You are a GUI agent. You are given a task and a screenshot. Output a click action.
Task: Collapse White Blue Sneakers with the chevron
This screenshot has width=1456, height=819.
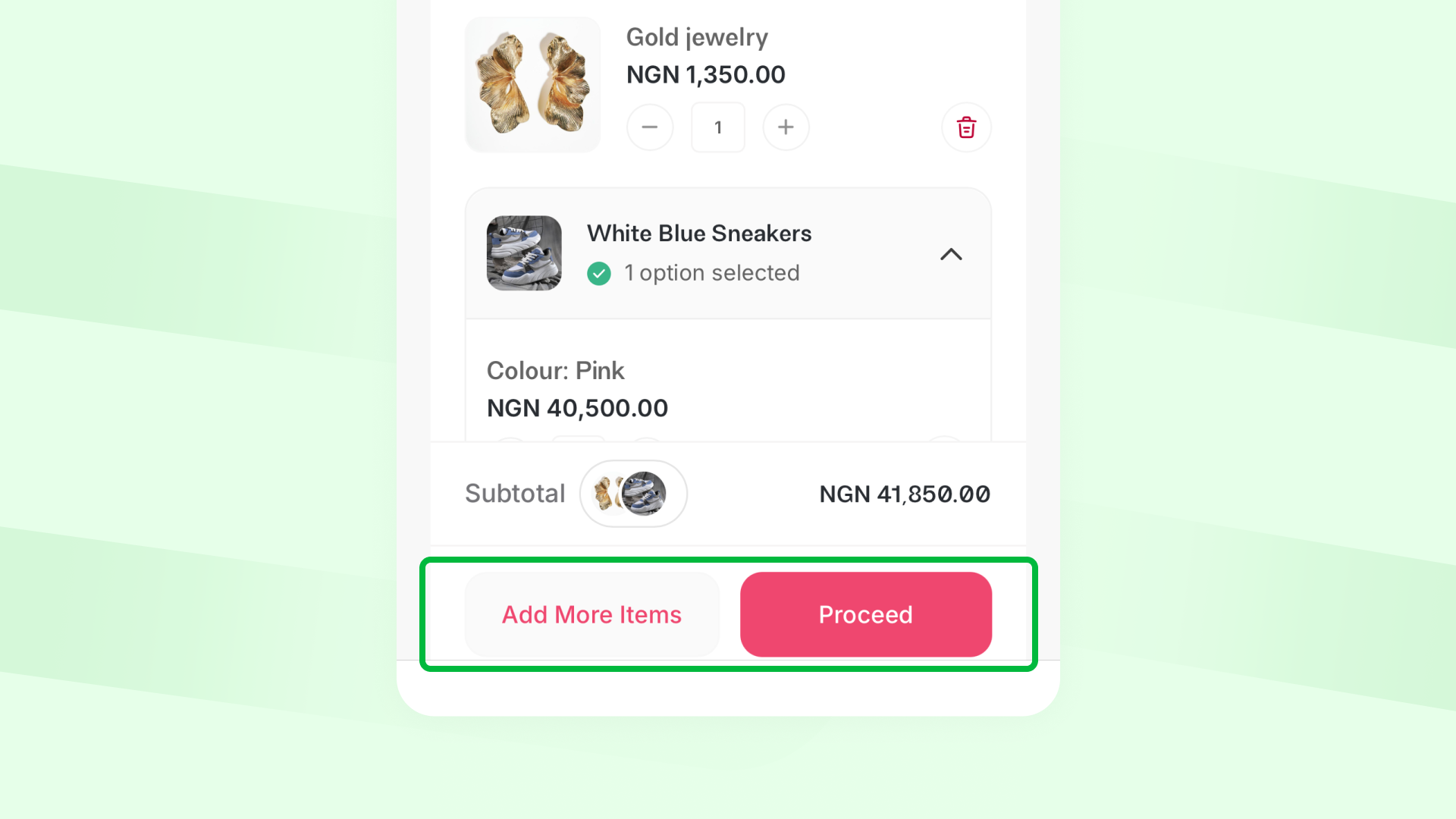(951, 254)
